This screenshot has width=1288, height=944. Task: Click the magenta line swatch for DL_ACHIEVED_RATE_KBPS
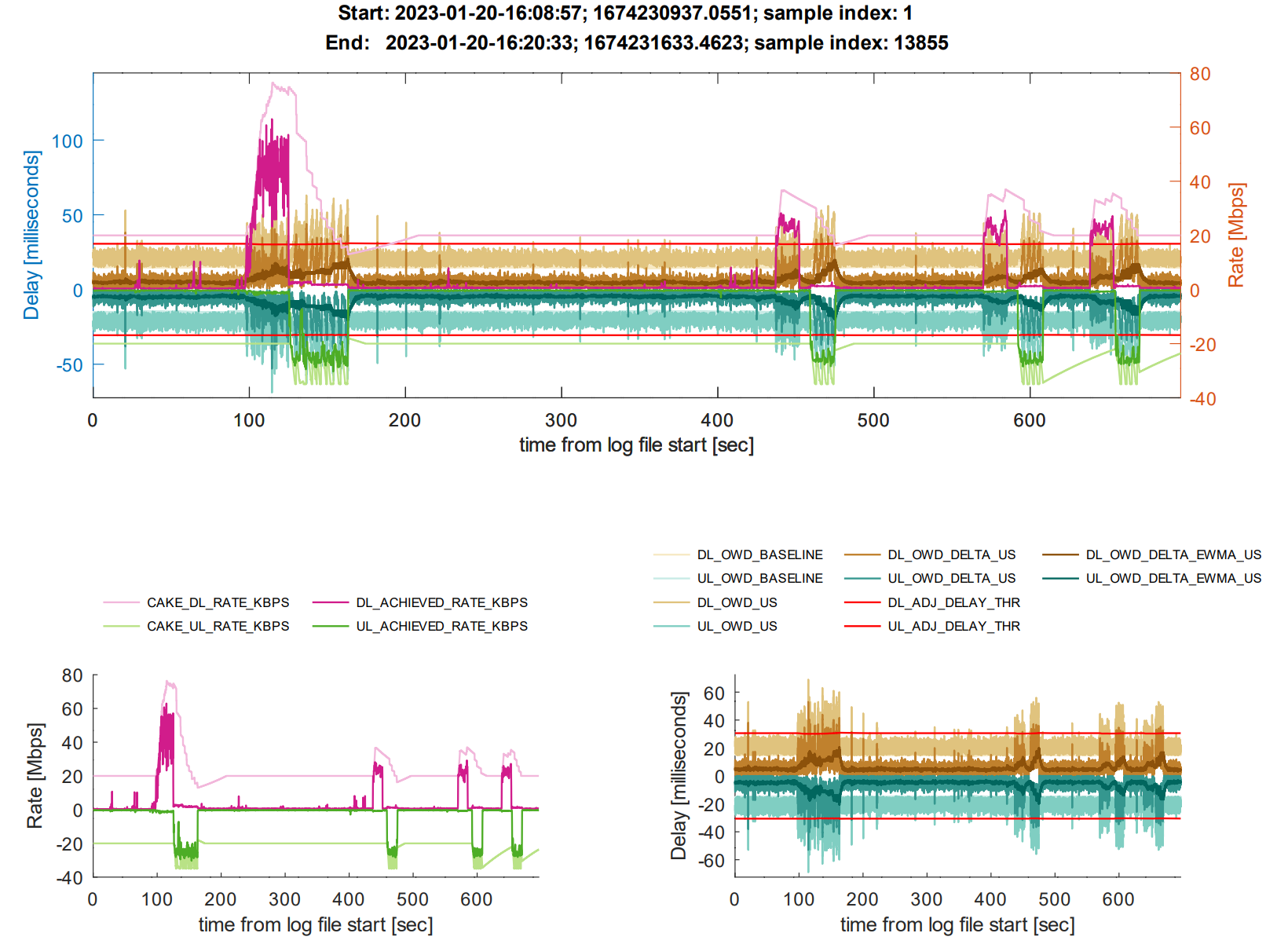tap(330, 602)
